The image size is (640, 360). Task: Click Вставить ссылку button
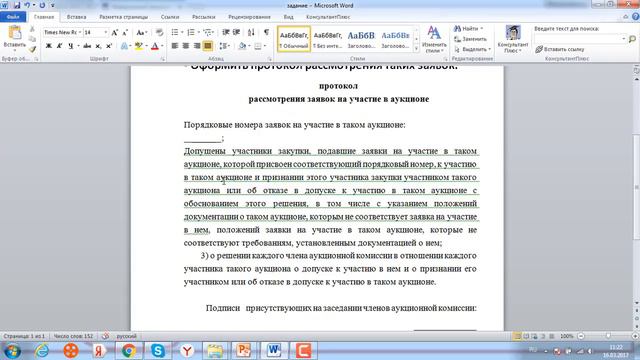pyautogui.click(x=560, y=49)
